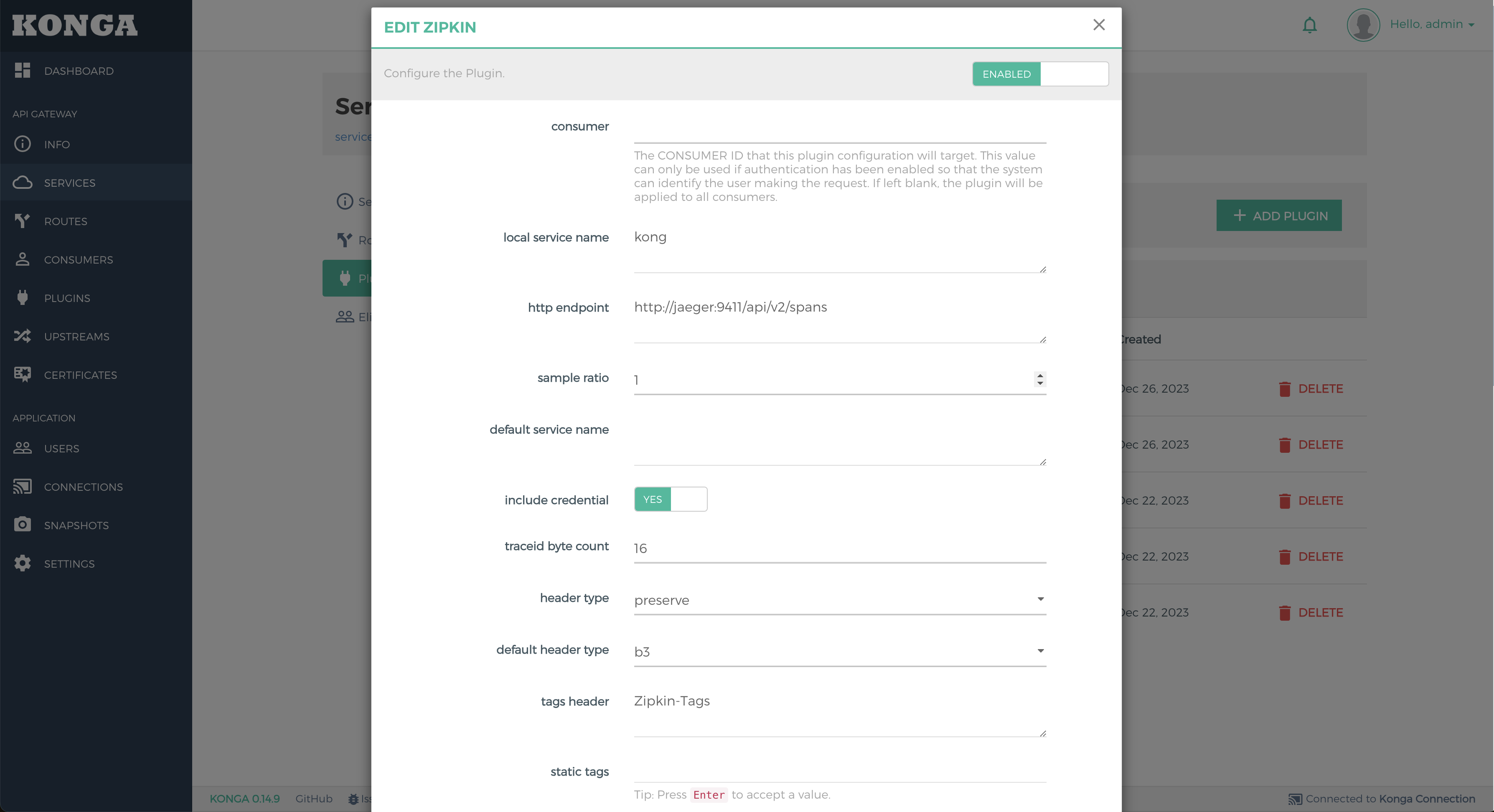The height and width of the screenshot is (812, 1494).
Task: Click the Upstreams icon in sidebar
Action: [x=22, y=336]
